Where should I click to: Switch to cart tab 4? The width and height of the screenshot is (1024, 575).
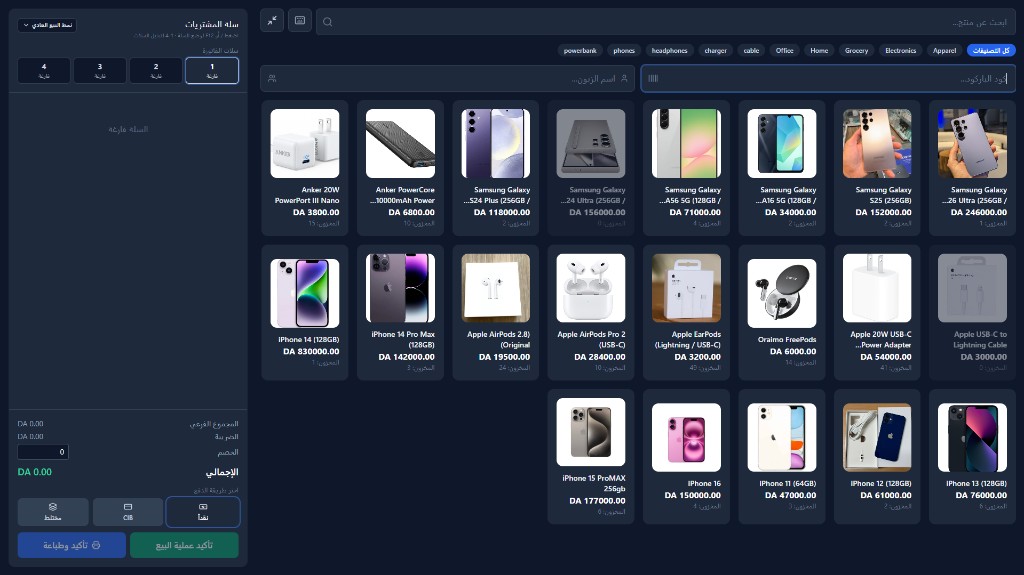tap(44, 71)
